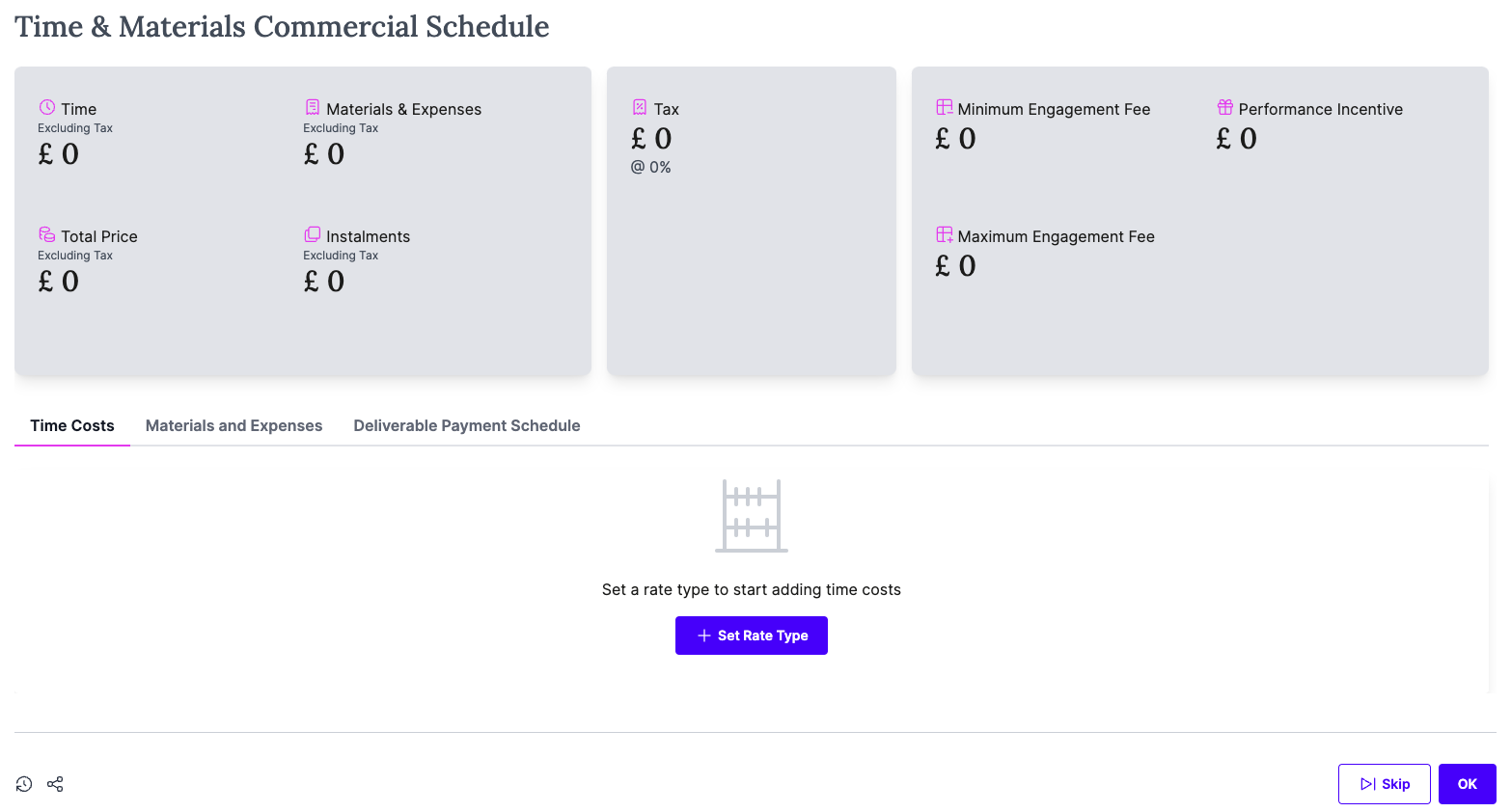Open the history clock icon at bottom left
Screen dimensions: 1511x812
pyautogui.click(x=24, y=784)
